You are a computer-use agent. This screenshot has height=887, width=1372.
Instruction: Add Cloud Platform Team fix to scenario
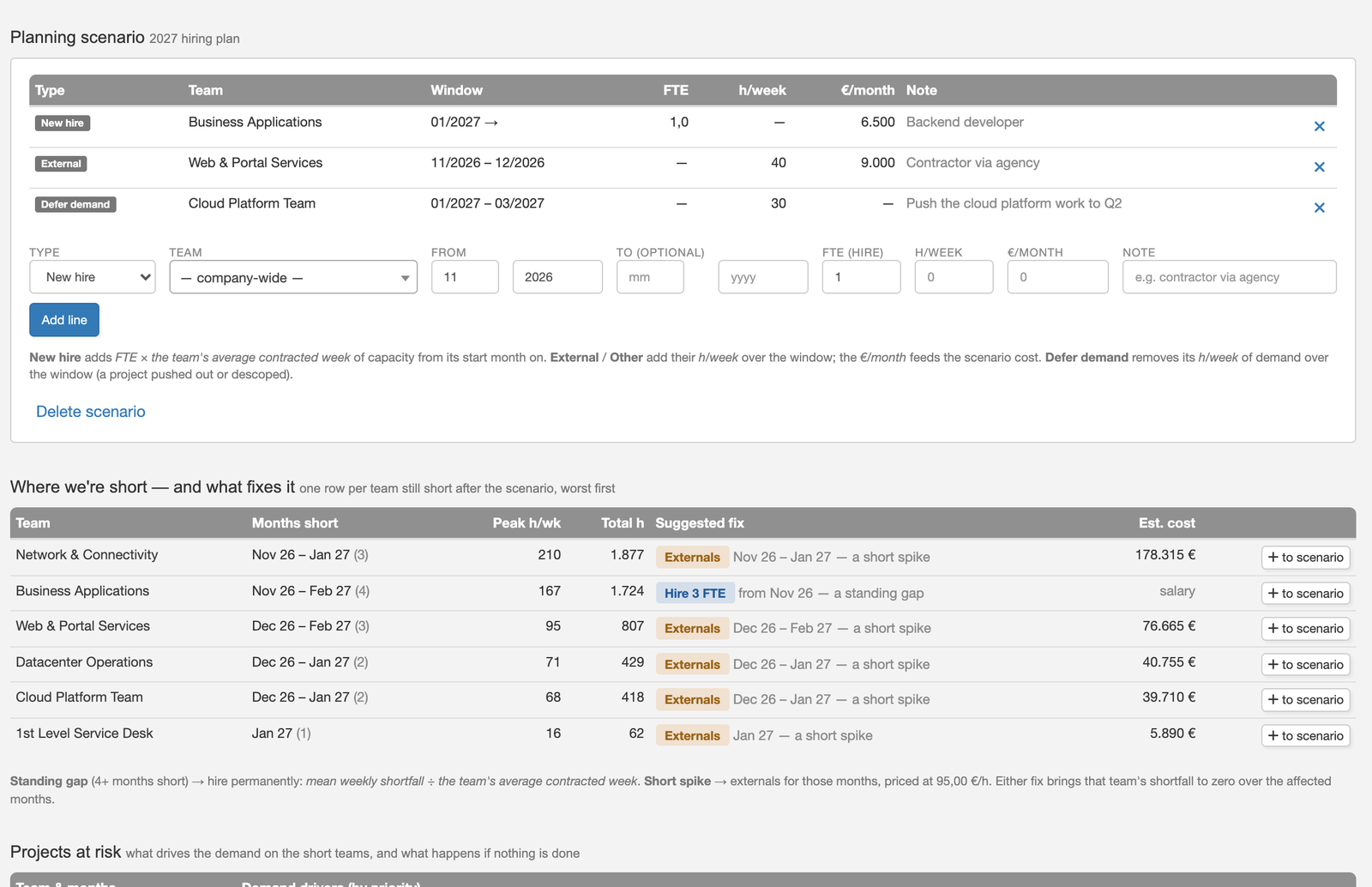click(1305, 700)
